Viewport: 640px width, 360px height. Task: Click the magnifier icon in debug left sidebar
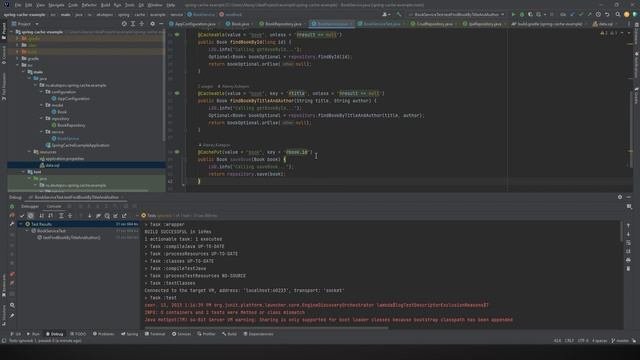point(12,305)
